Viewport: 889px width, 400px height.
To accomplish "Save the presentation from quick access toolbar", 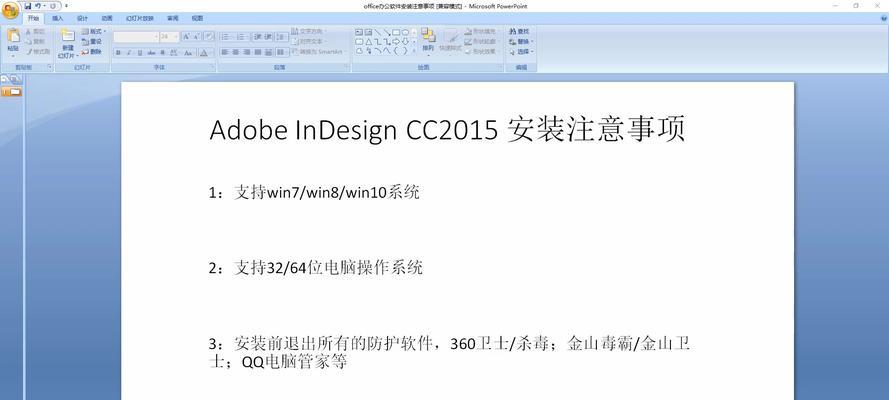I will pos(28,6).
